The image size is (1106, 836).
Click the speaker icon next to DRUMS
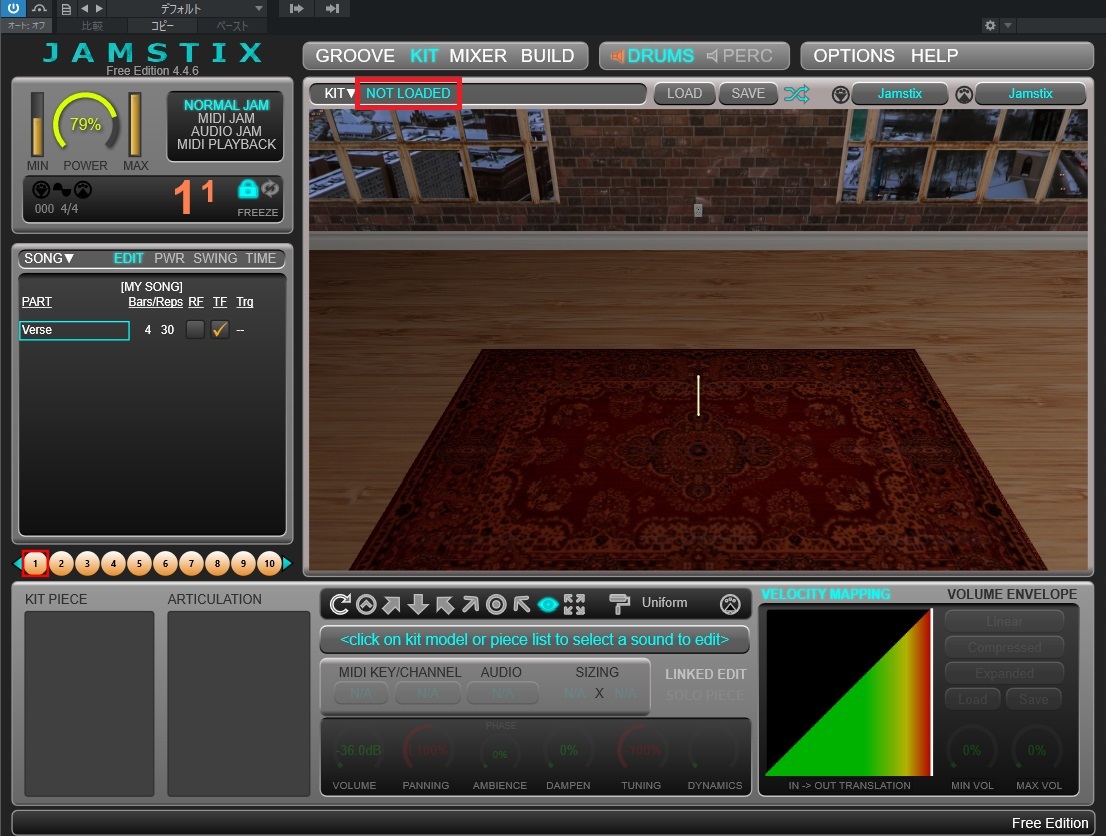(617, 56)
